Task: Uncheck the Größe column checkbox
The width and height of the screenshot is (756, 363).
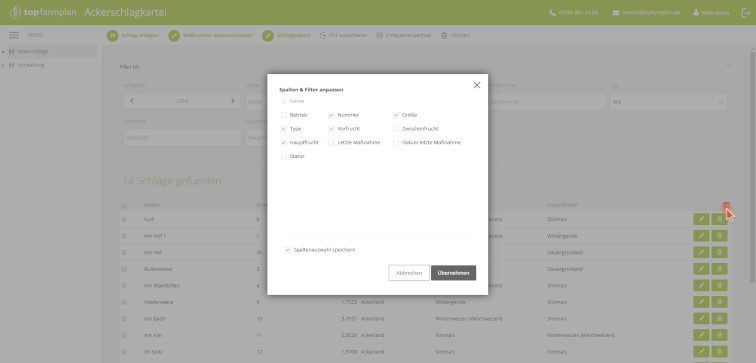Action: coord(396,115)
